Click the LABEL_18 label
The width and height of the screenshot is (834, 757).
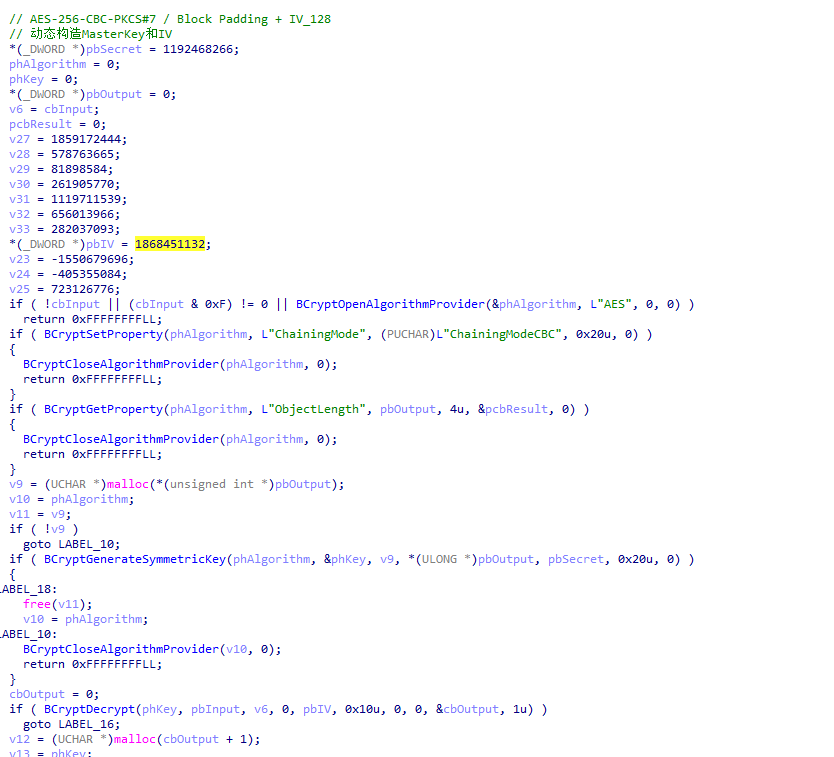pyautogui.click(x=27, y=589)
